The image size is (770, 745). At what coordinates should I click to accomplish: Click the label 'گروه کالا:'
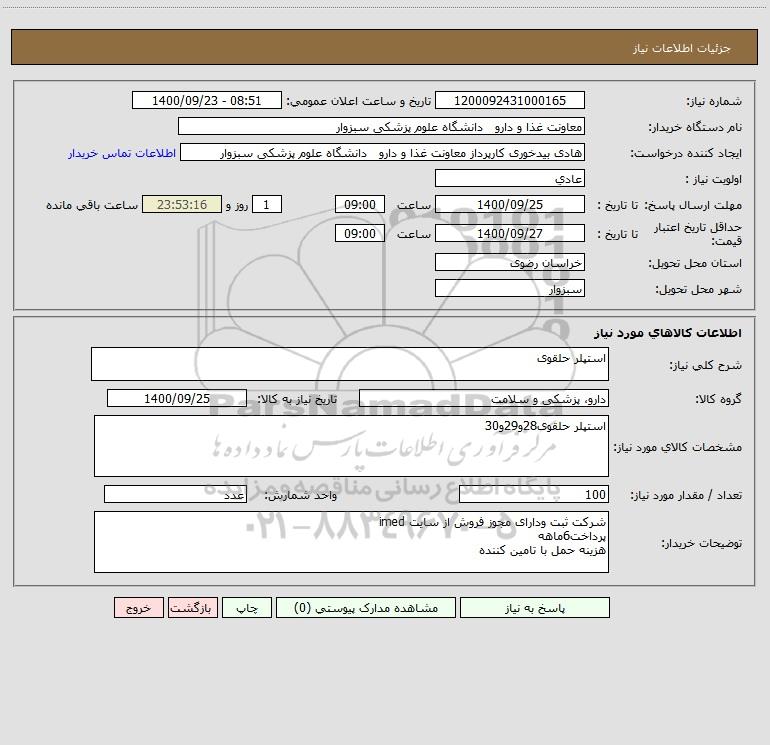pos(718,399)
